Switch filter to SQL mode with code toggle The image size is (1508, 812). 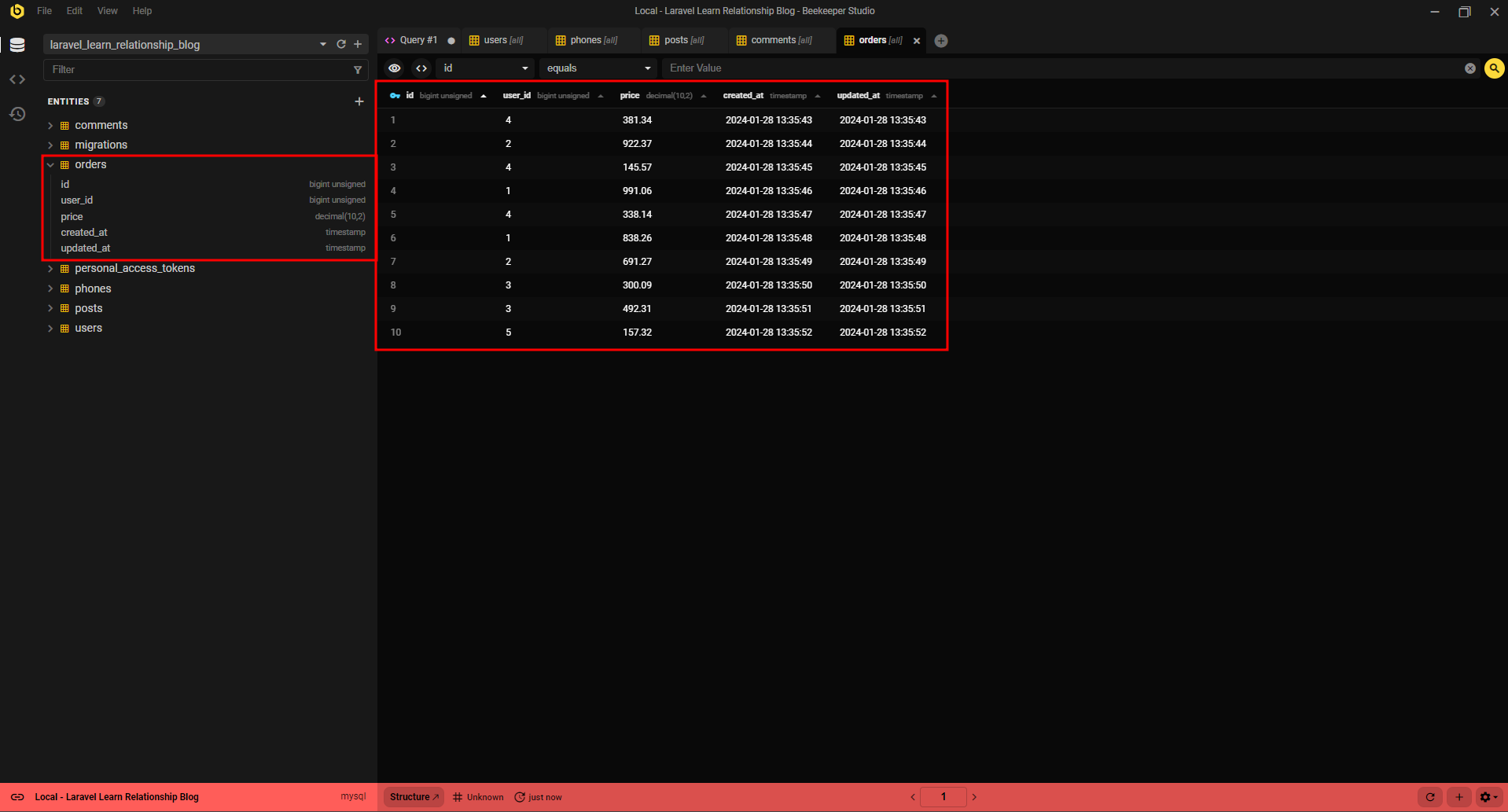point(421,68)
